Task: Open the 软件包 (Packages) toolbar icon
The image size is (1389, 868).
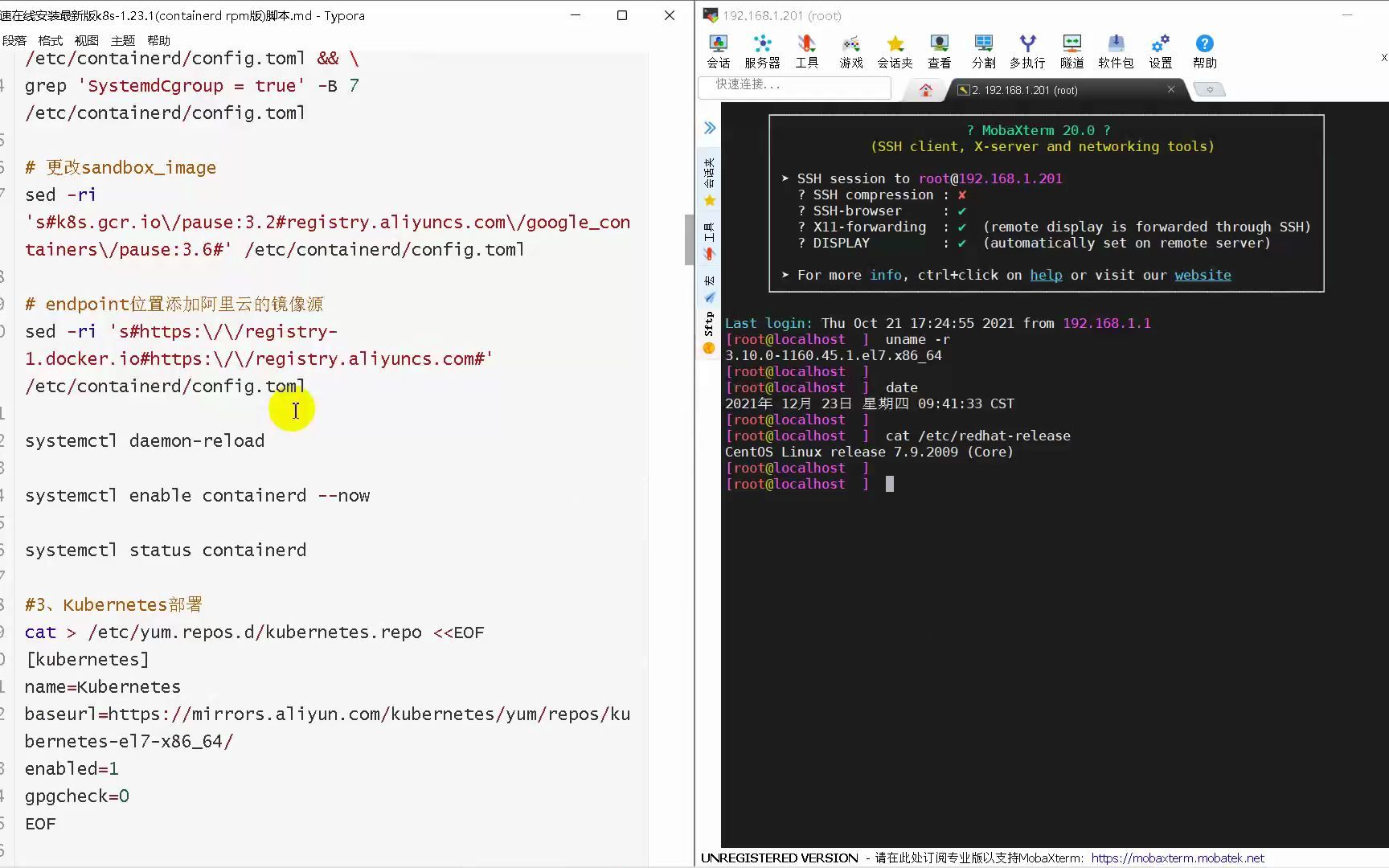Action: tap(1116, 51)
